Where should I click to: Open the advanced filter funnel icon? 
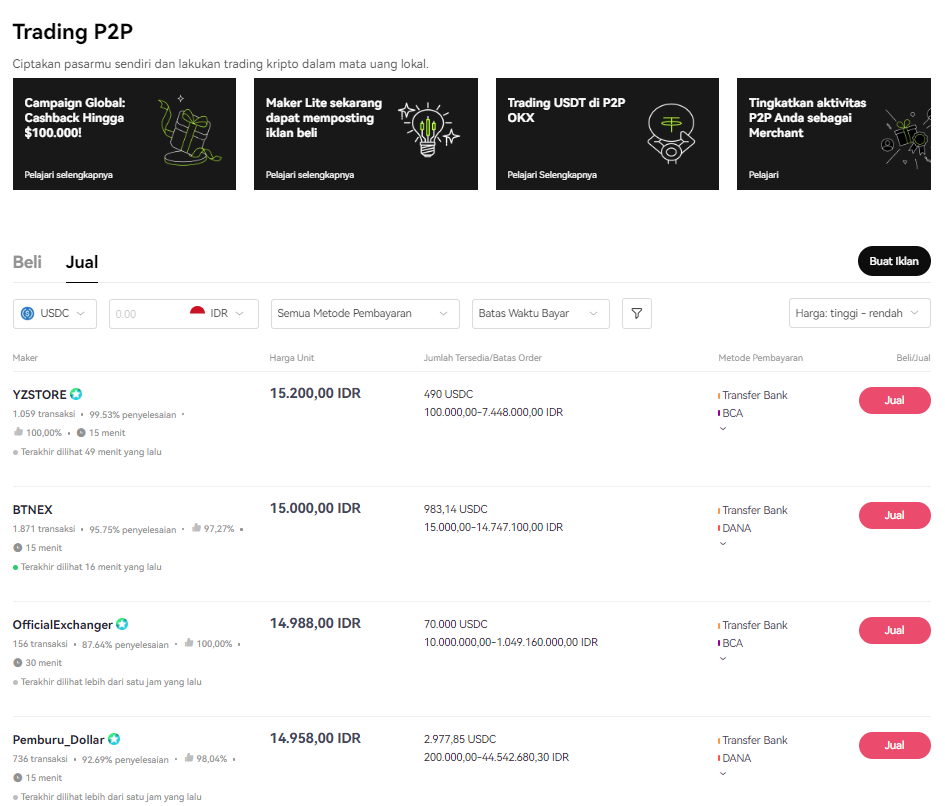point(636,313)
